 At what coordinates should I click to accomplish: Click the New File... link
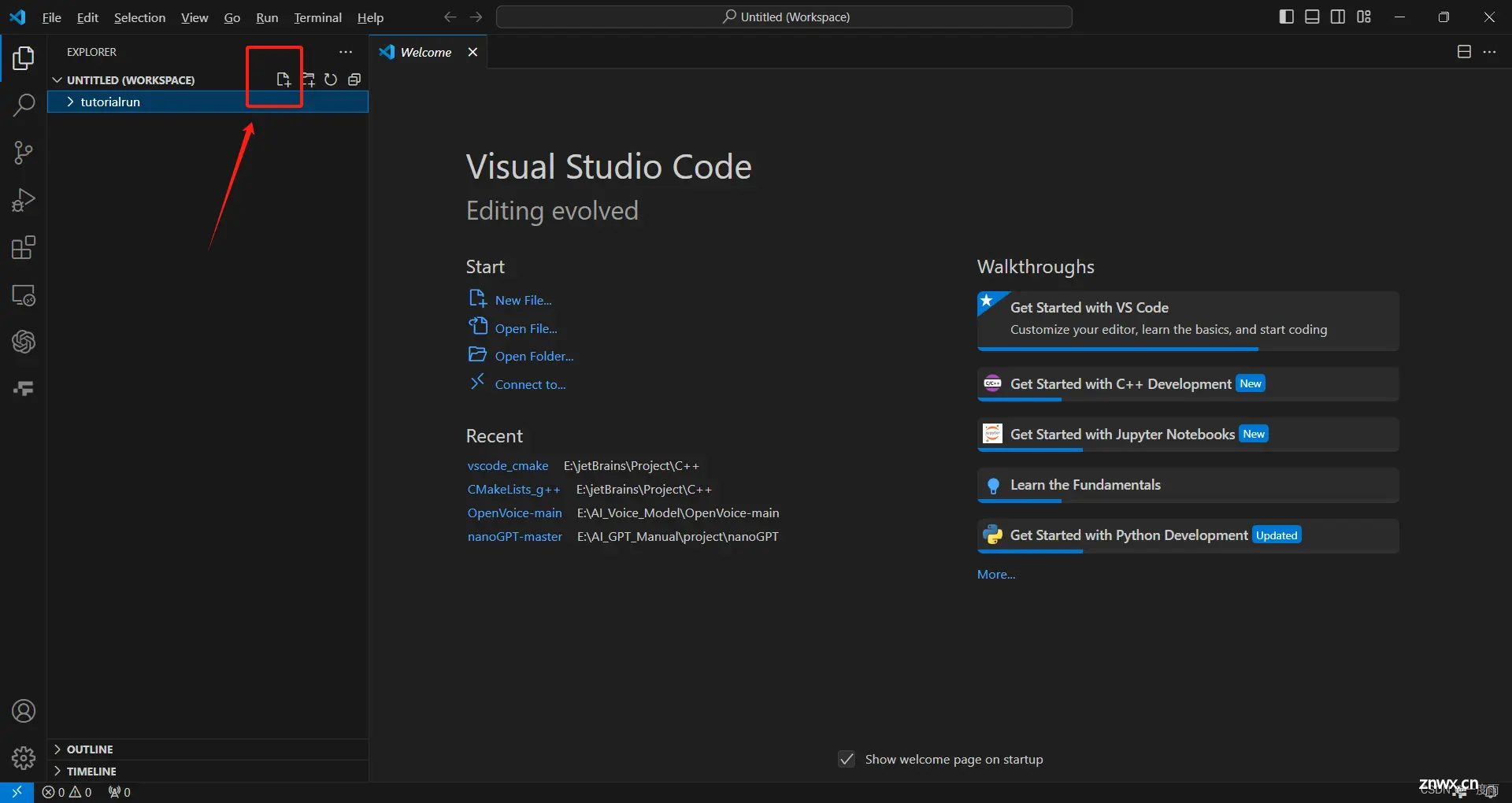pyautogui.click(x=523, y=300)
